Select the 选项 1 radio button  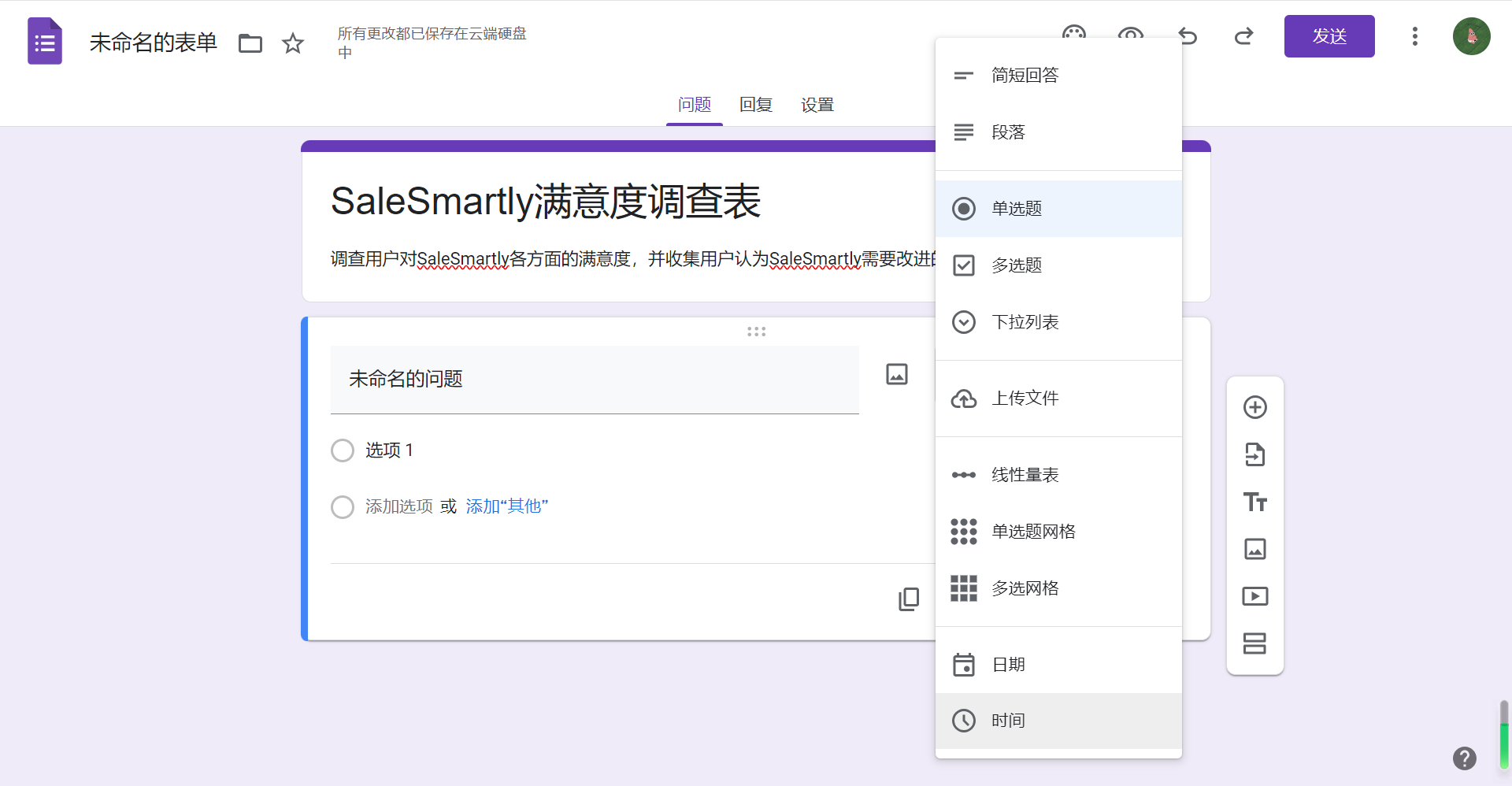point(343,450)
